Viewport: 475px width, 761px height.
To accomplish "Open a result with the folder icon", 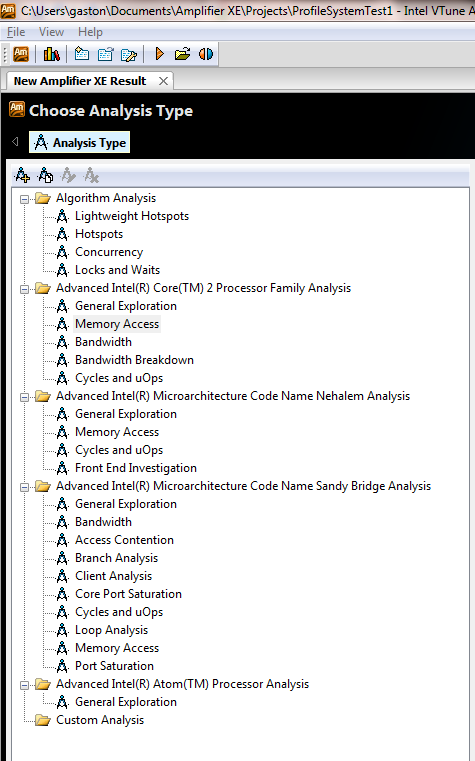I will coord(182,54).
